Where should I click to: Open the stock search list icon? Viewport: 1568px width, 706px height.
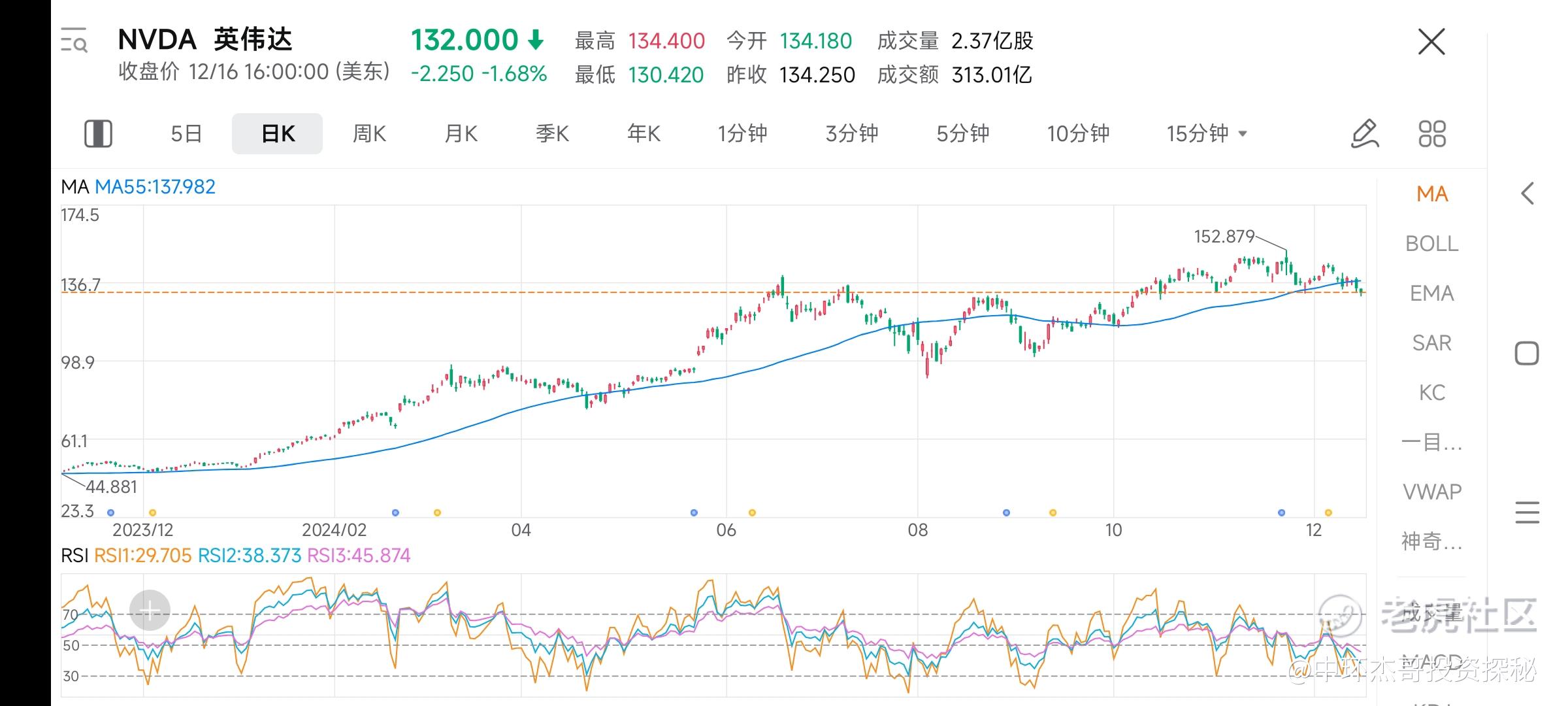tap(74, 41)
